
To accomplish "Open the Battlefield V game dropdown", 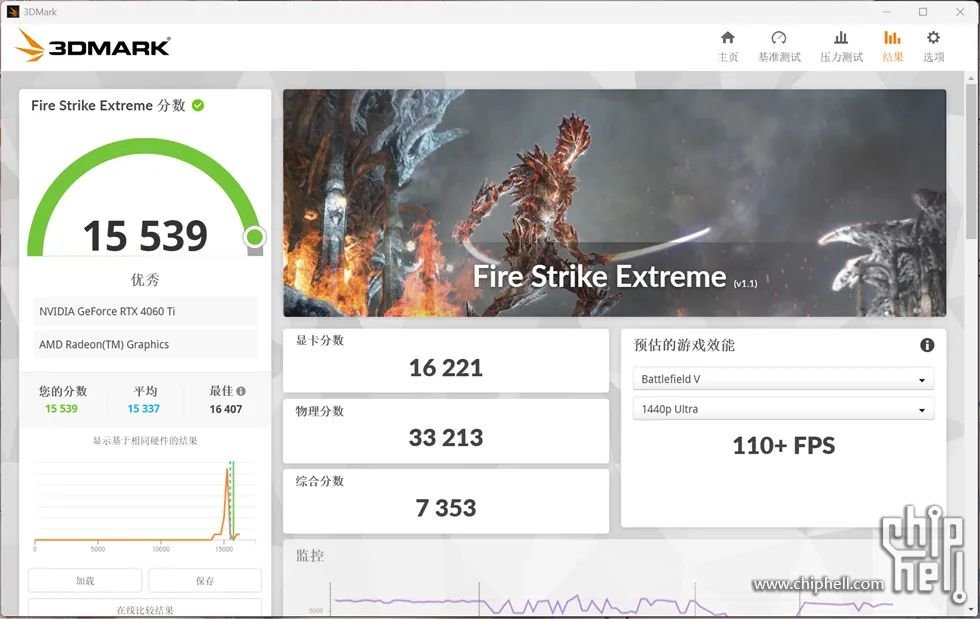I will 783,379.
